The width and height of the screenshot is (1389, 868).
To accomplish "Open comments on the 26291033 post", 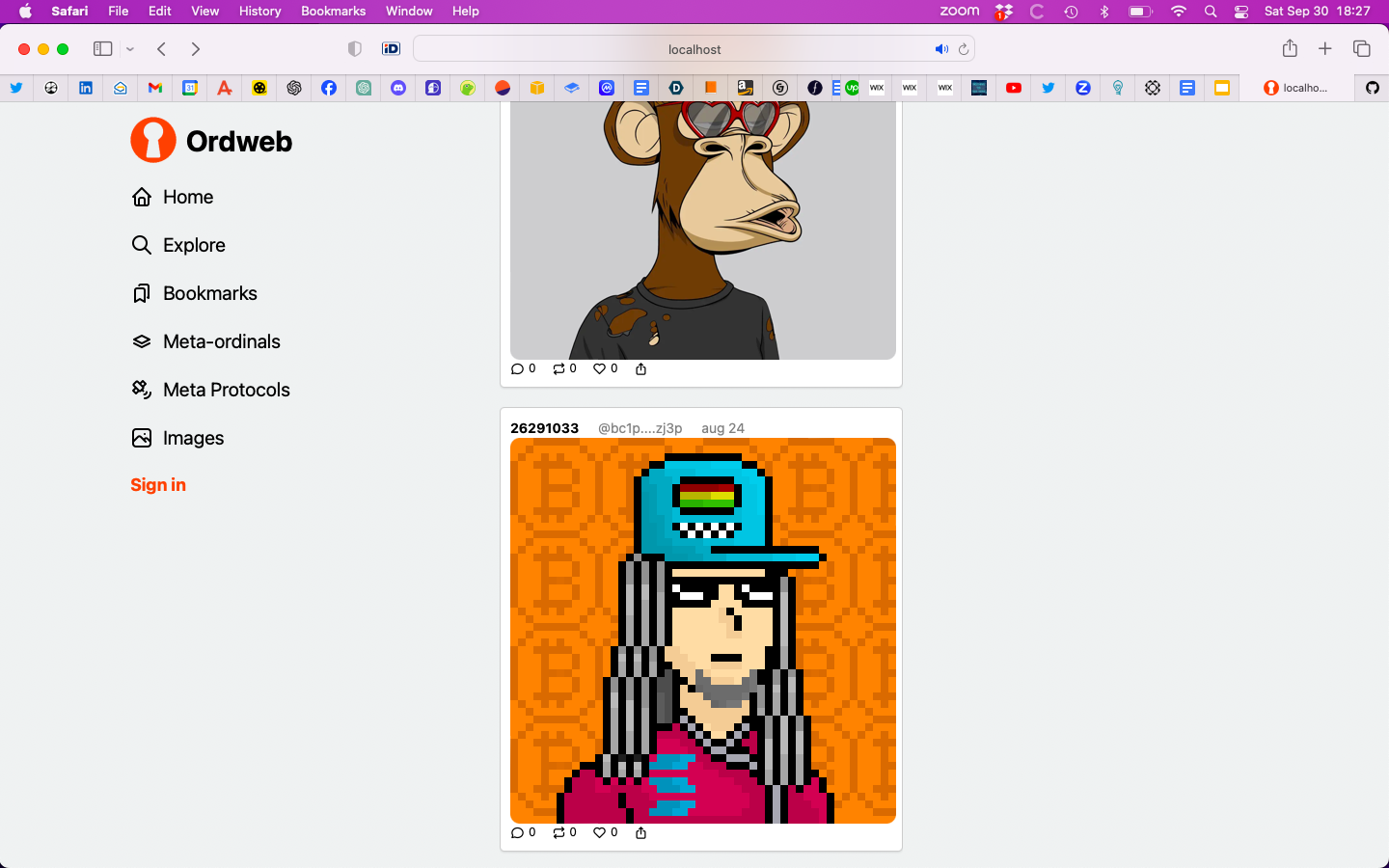I will pos(517,832).
